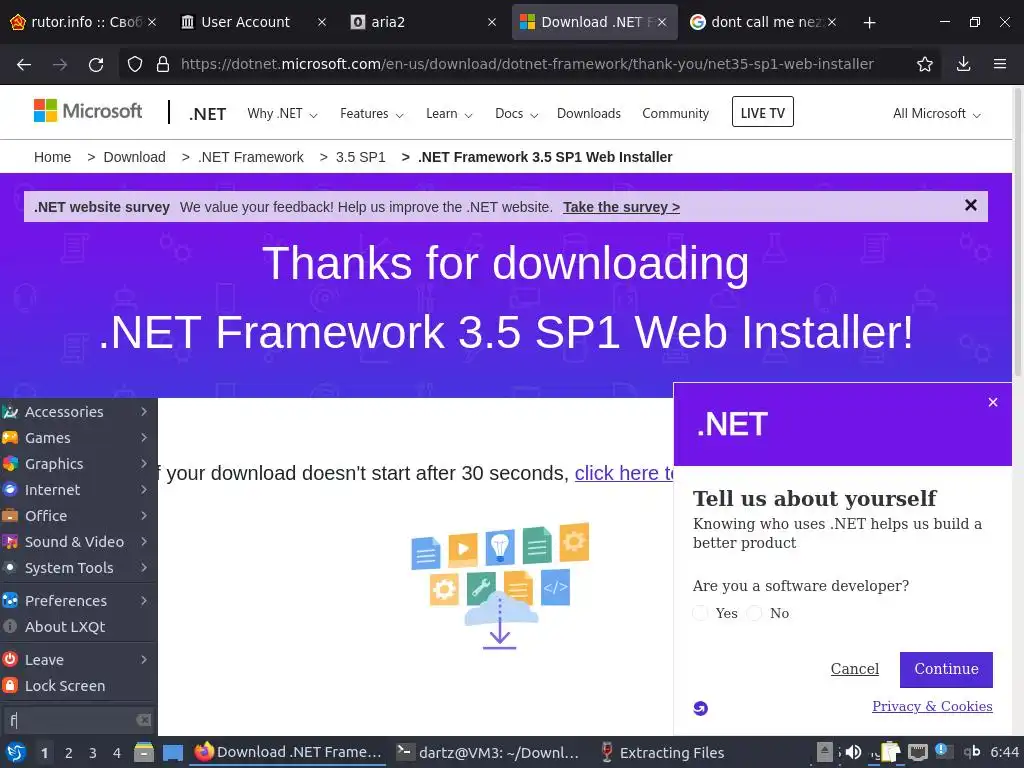Close the aria2 tab
Image resolution: width=1024 pixels, height=768 pixels.
[x=492, y=22]
